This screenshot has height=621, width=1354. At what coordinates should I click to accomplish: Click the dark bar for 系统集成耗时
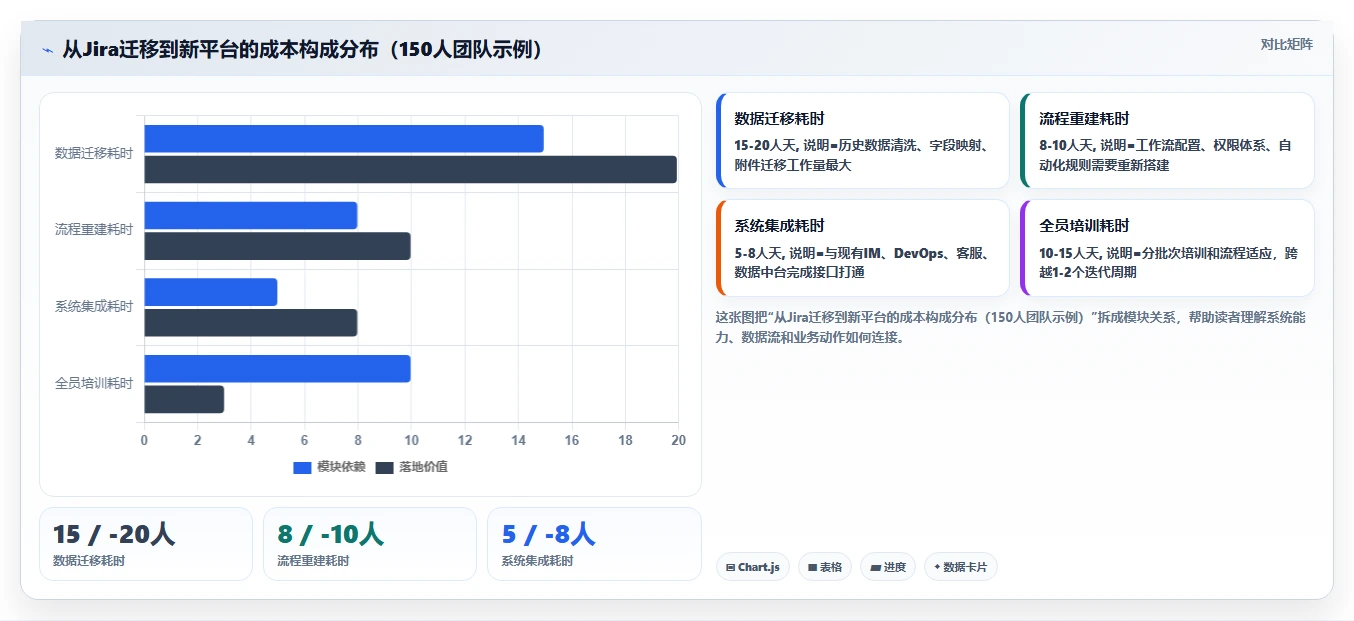click(251, 323)
